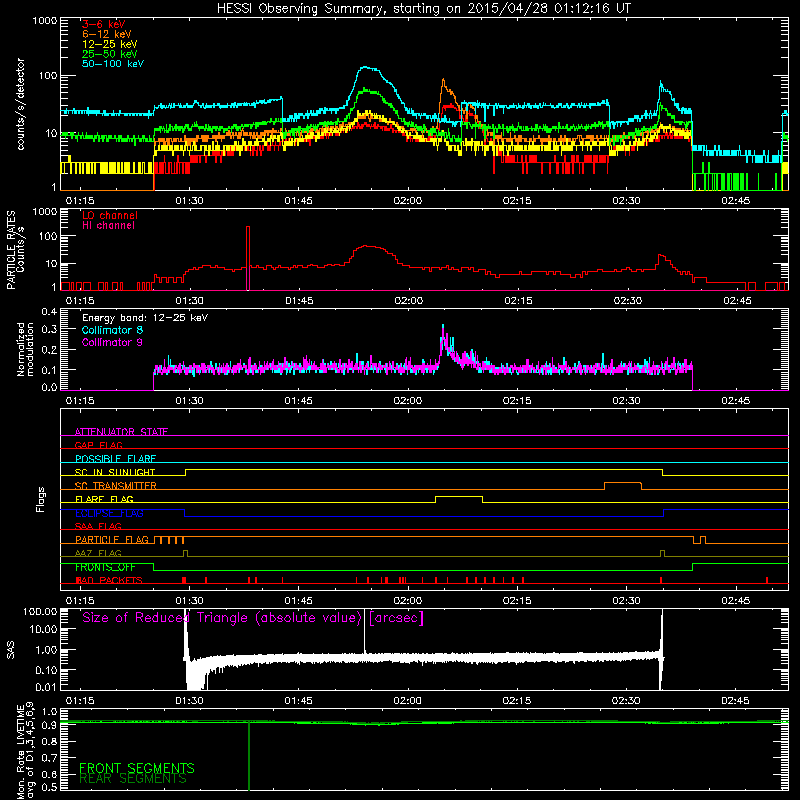
Task: Click the PARTICLE FLAG label
Action: tap(112, 539)
